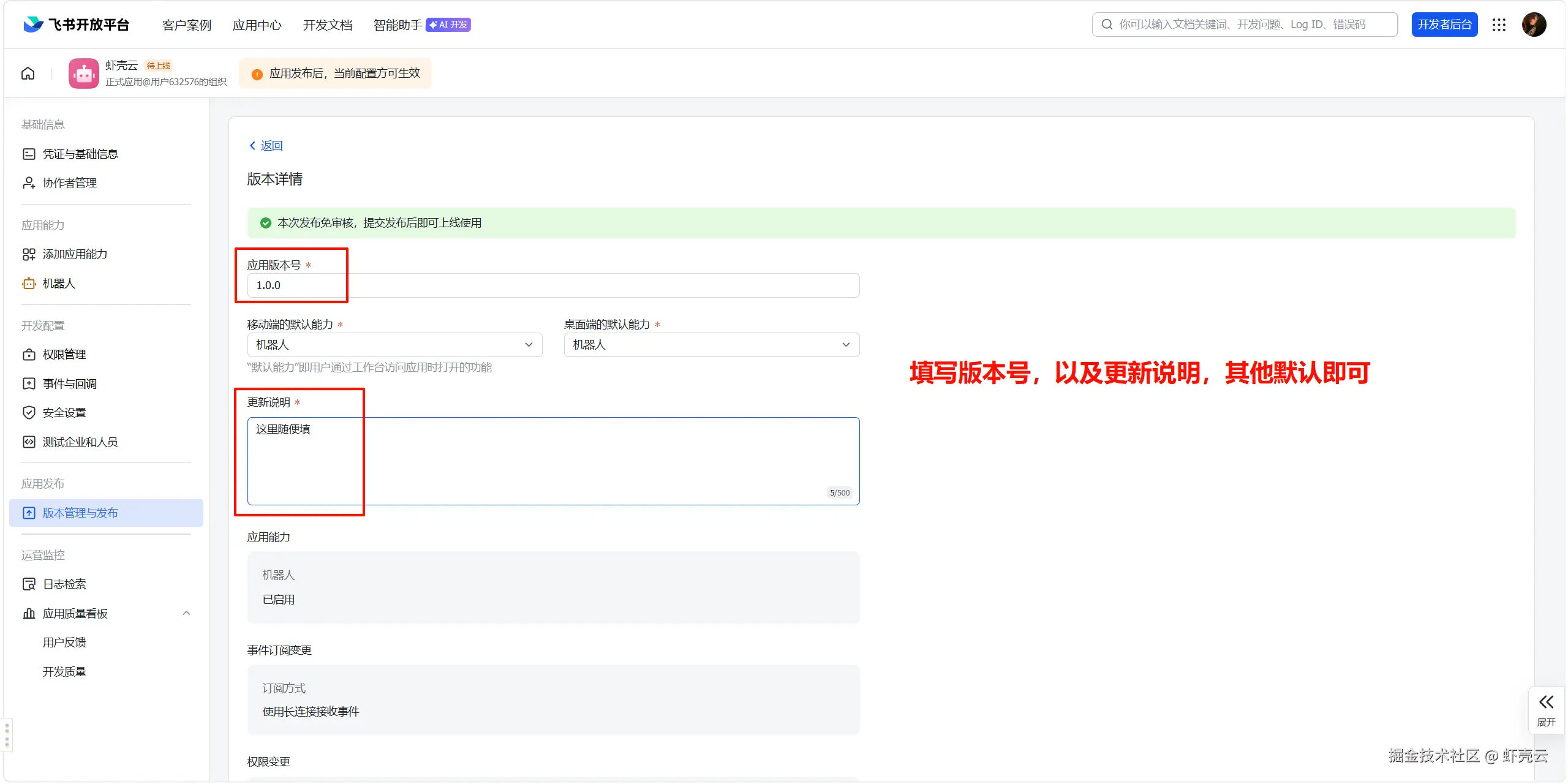
Task: Switch to 开发文档 in the top navigation
Action: 327,24
